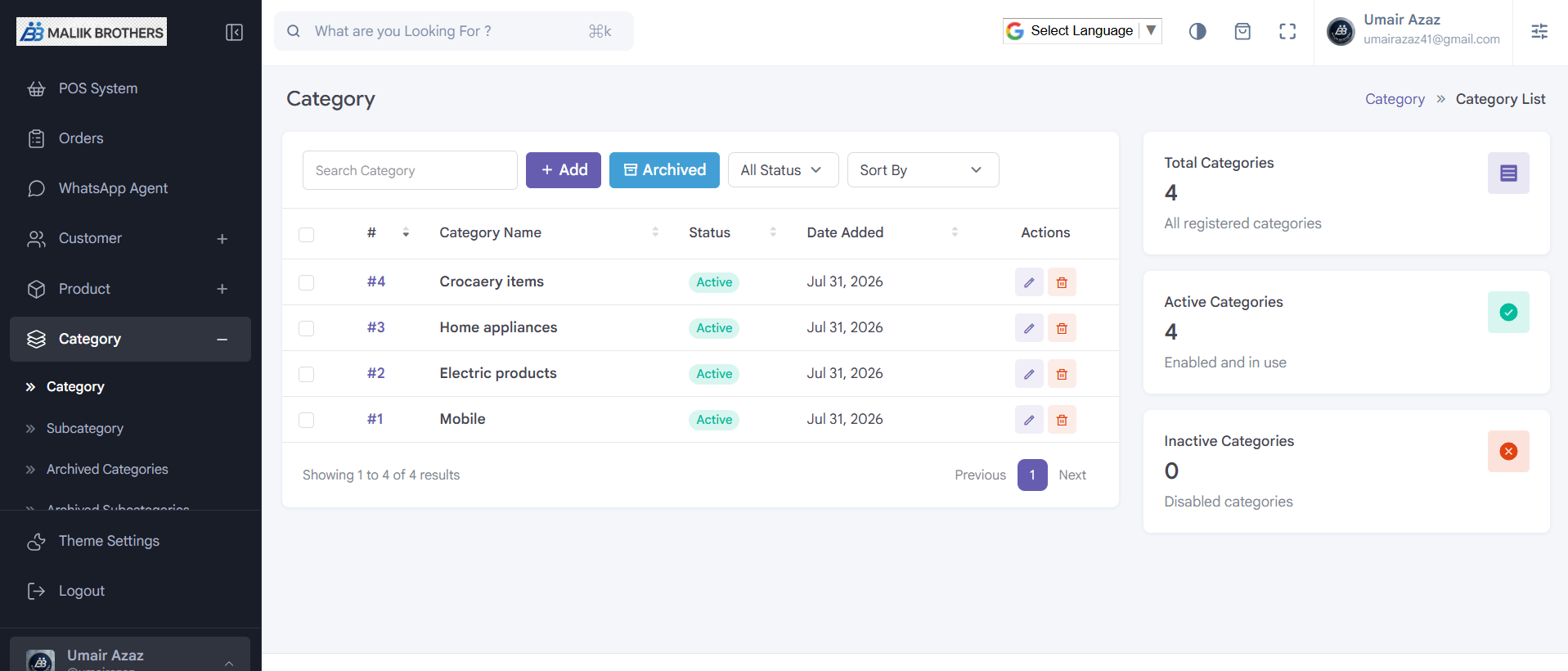Image resolution: width=1568 pixels, height=671 pixels.
Task: Collapse the sidebar with the panel icon
Action: point(234,33)
